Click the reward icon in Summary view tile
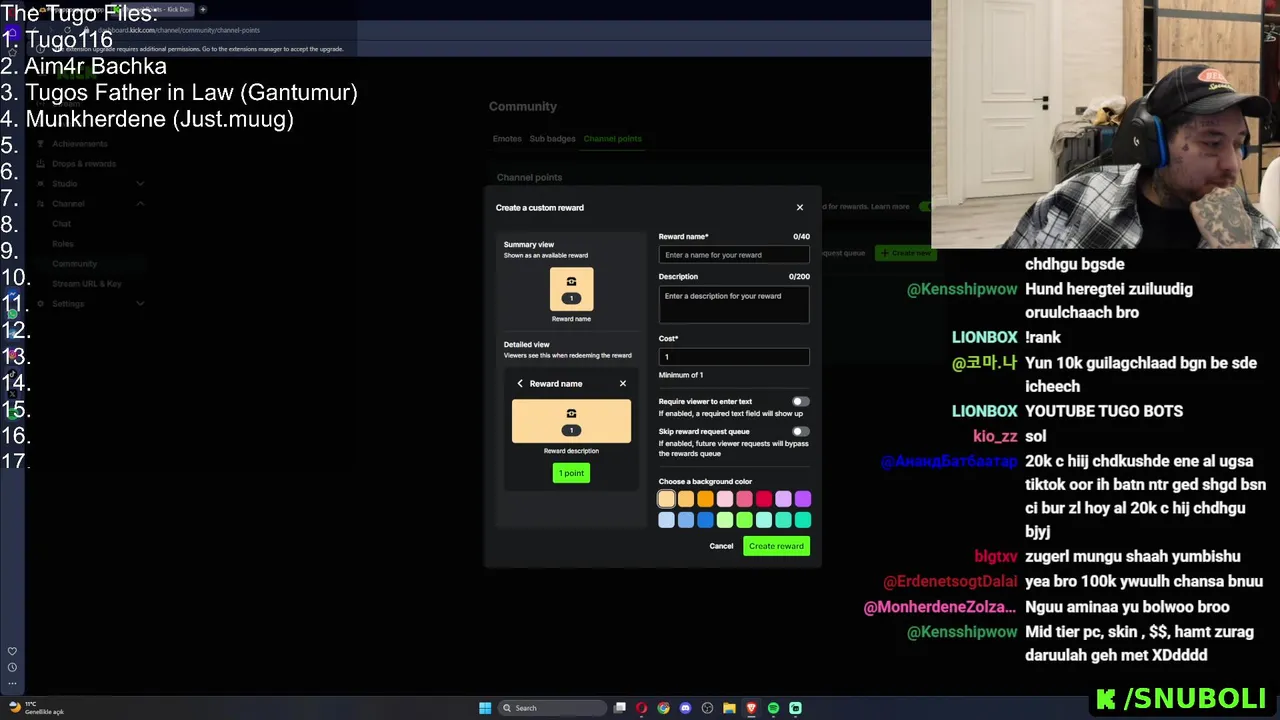Viewport: 1280px width, 720px height. 571,289
